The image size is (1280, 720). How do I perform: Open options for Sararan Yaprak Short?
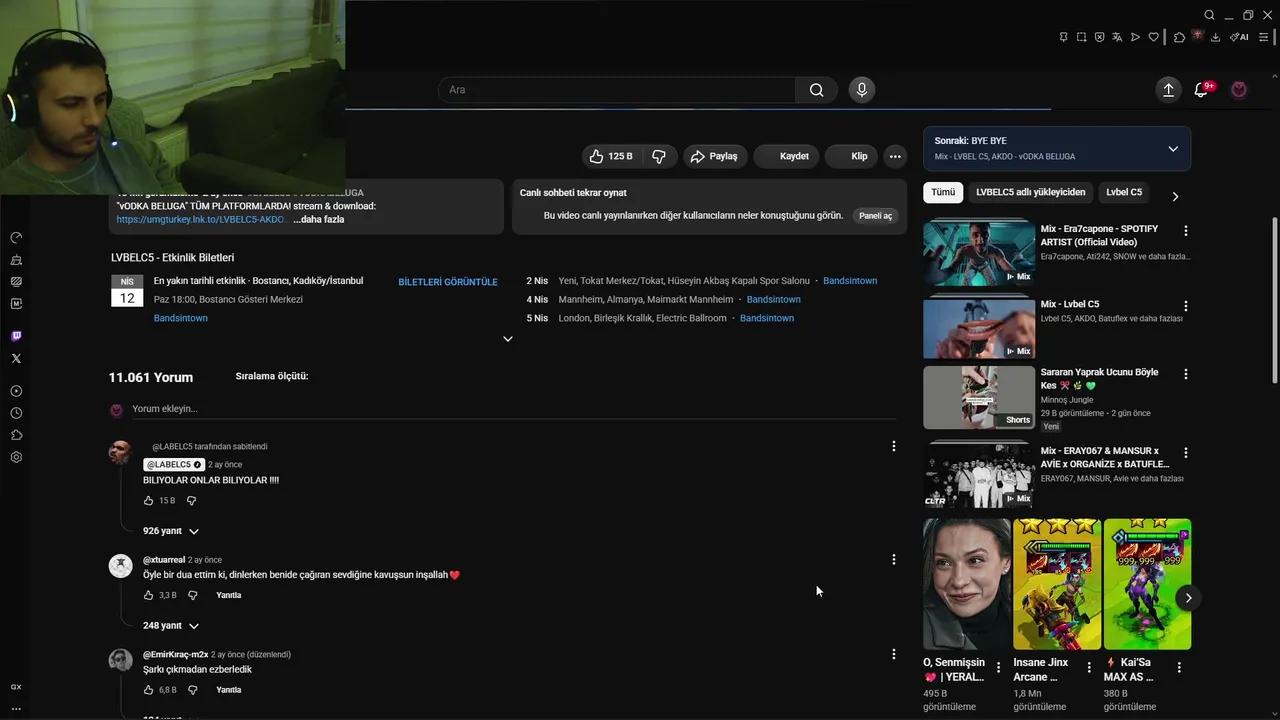[x=1186, y=374]
